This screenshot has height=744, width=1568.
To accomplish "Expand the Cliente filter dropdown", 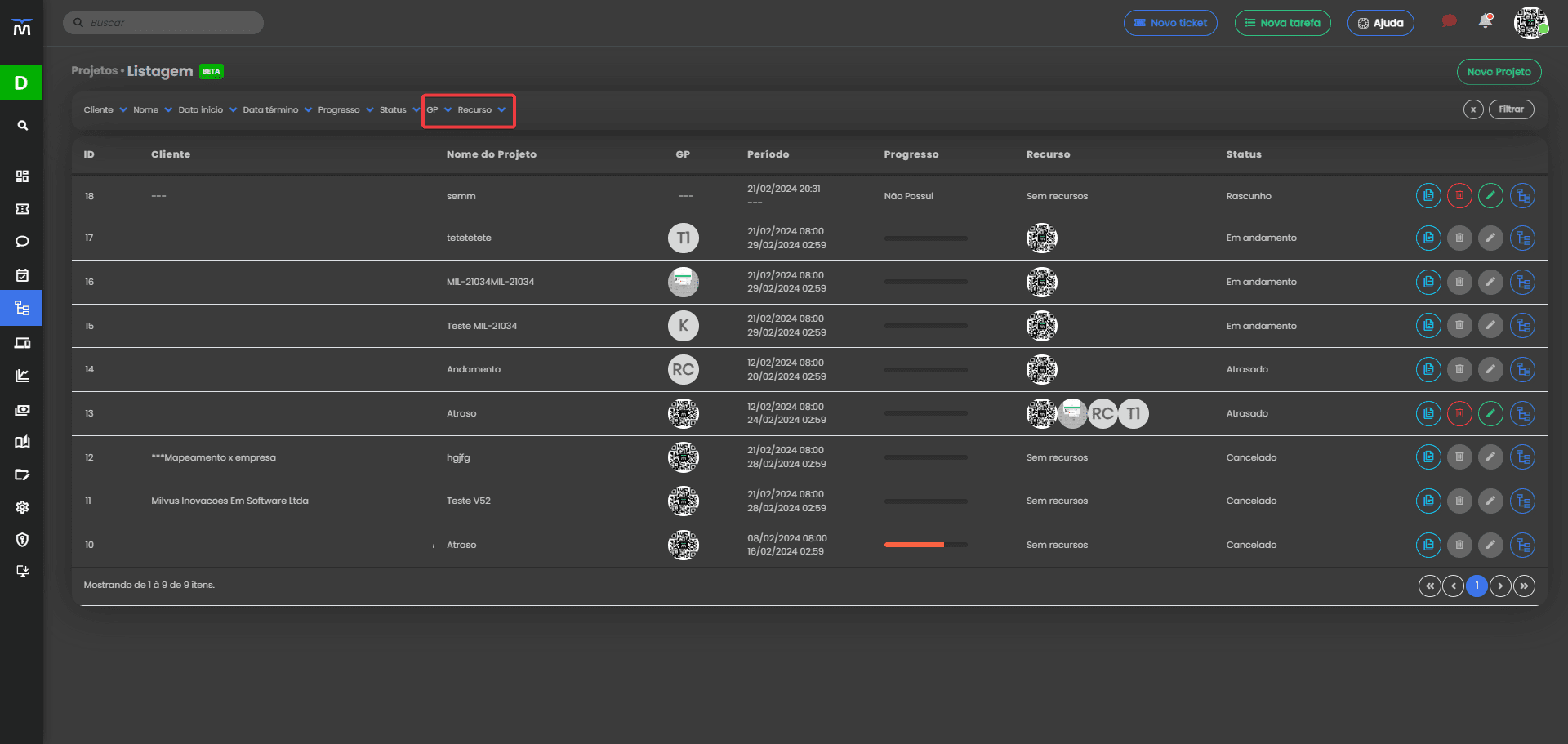I will coord(105,110).
